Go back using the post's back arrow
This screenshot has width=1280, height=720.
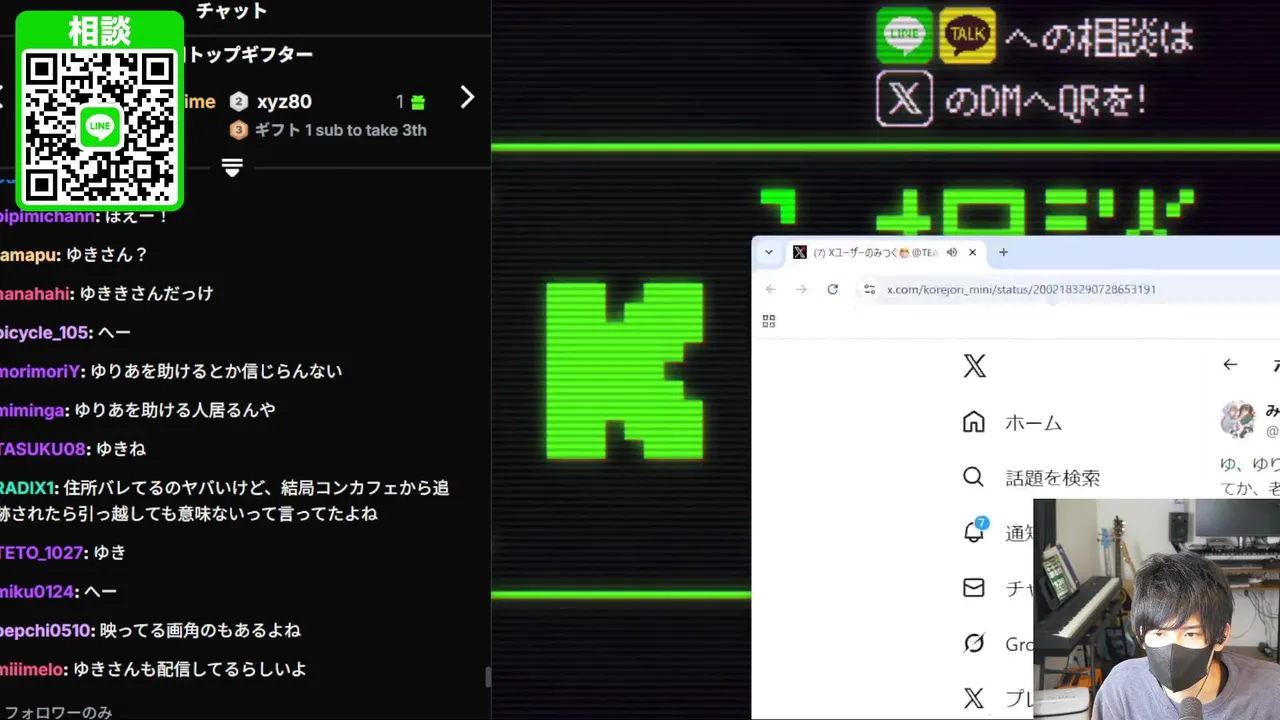pyautogui.click(x=1230, y=365)
